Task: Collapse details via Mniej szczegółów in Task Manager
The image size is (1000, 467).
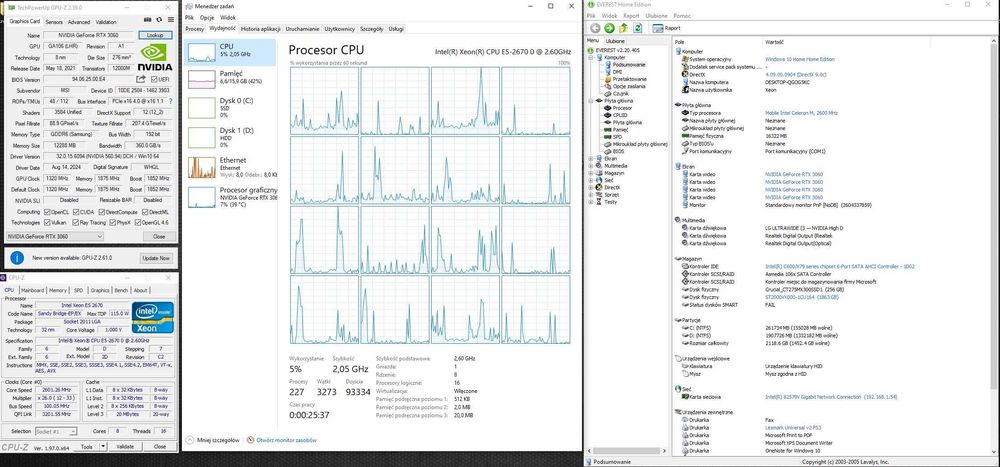Action: coord(212,440)
